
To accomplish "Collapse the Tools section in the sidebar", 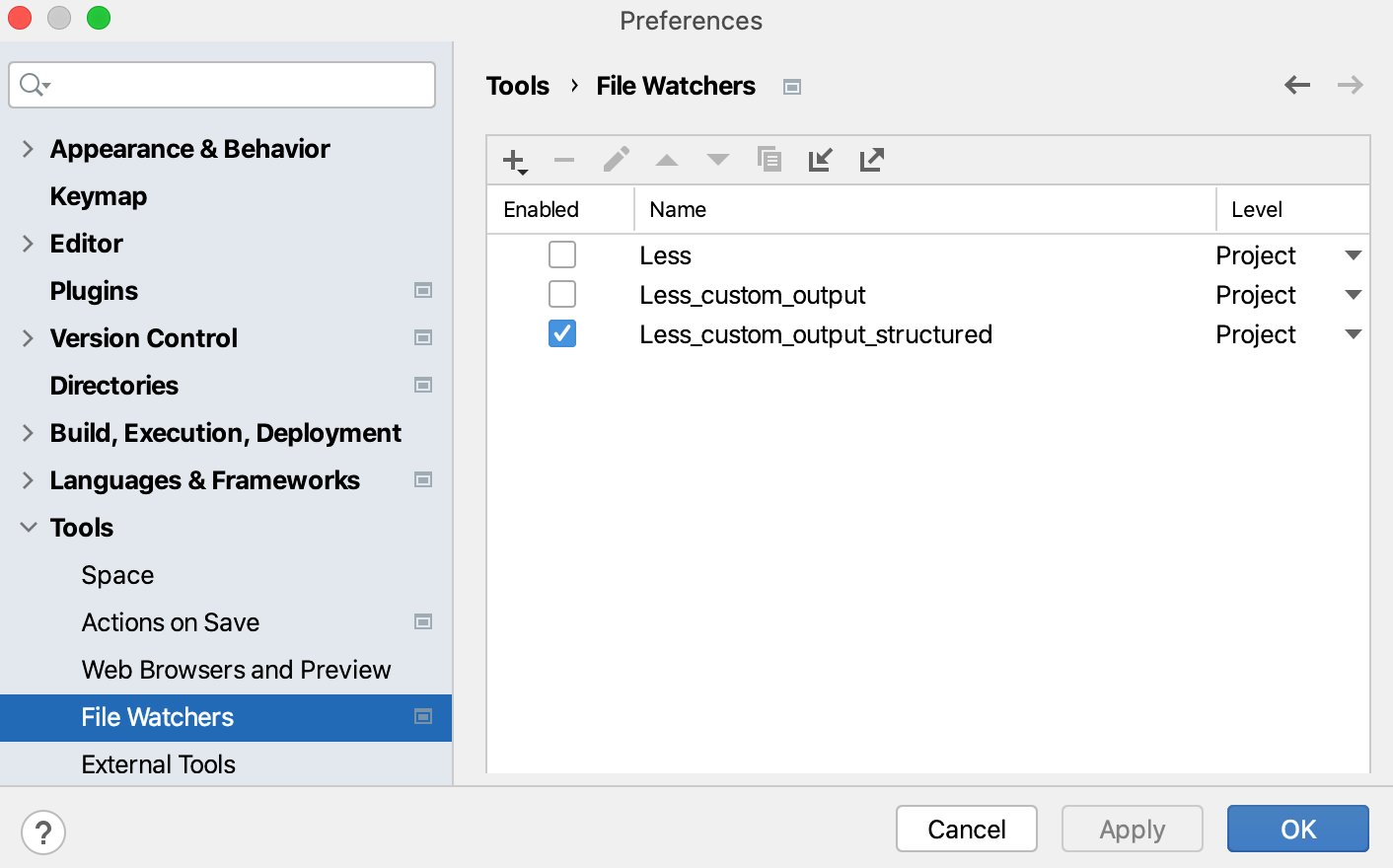I will click(28, 527).
